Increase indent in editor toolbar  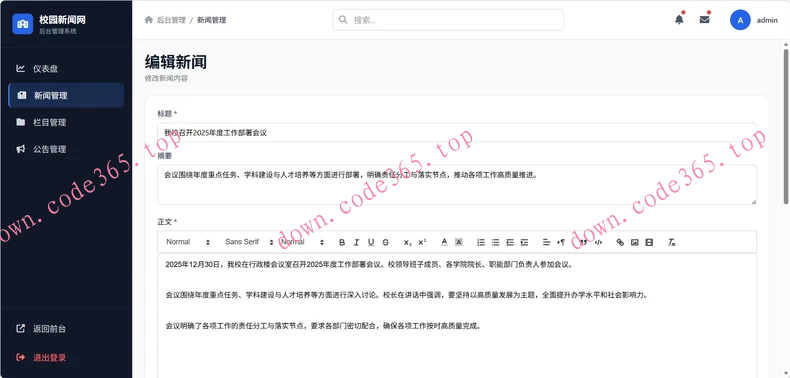tap(524, 242)
